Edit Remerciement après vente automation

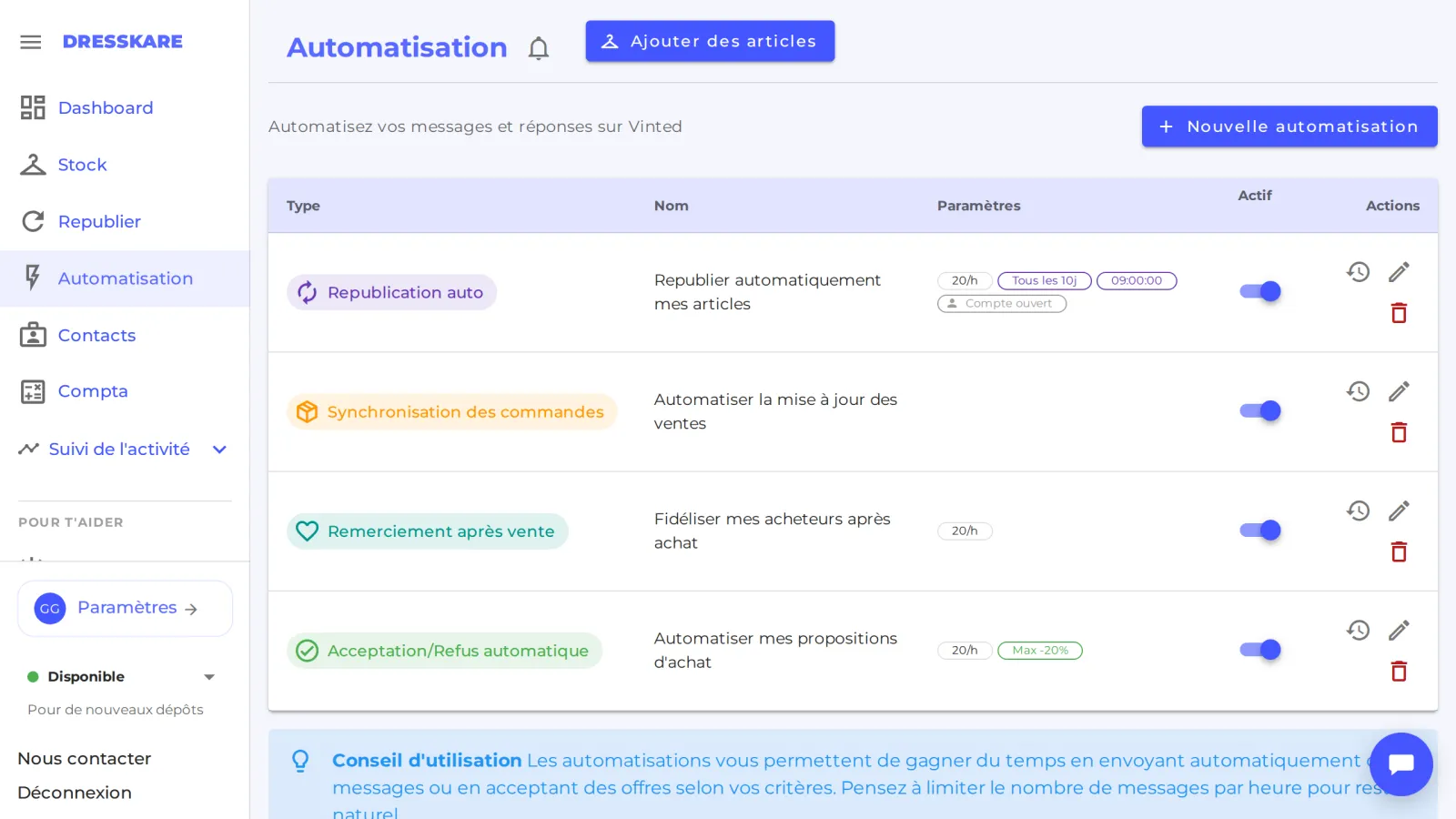(1399, 510)
